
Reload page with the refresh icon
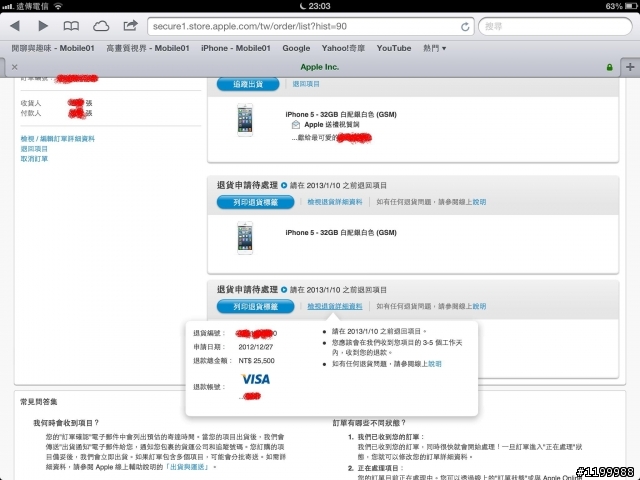pos(465,27)
